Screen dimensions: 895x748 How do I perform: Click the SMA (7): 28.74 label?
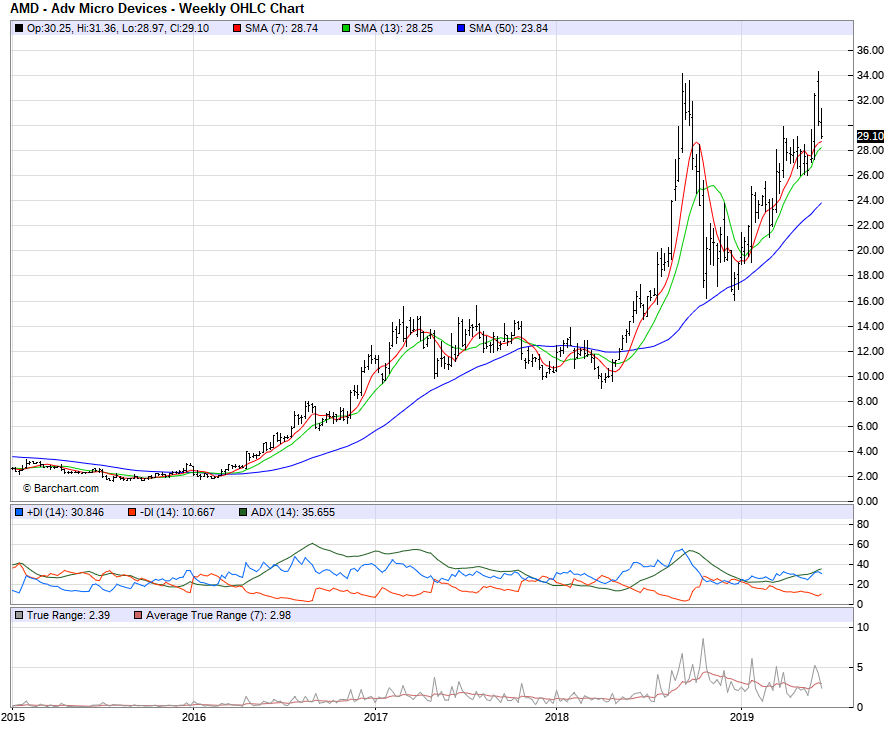[281, 28]
